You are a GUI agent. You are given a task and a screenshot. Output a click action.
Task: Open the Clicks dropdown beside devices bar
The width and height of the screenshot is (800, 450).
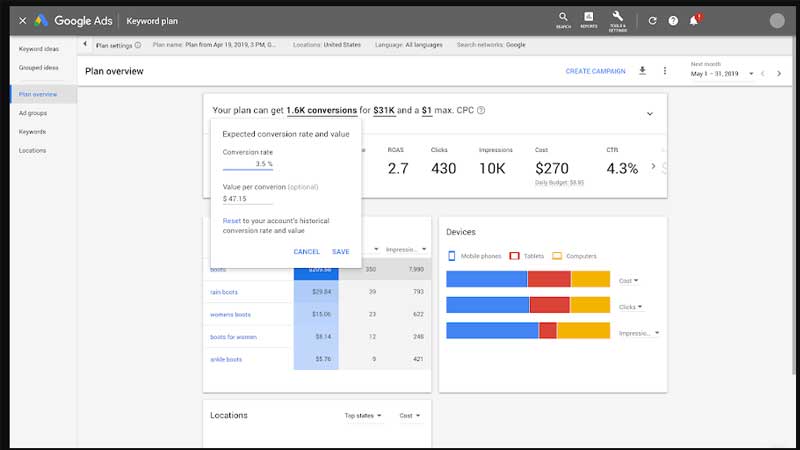tap(630, 307)
